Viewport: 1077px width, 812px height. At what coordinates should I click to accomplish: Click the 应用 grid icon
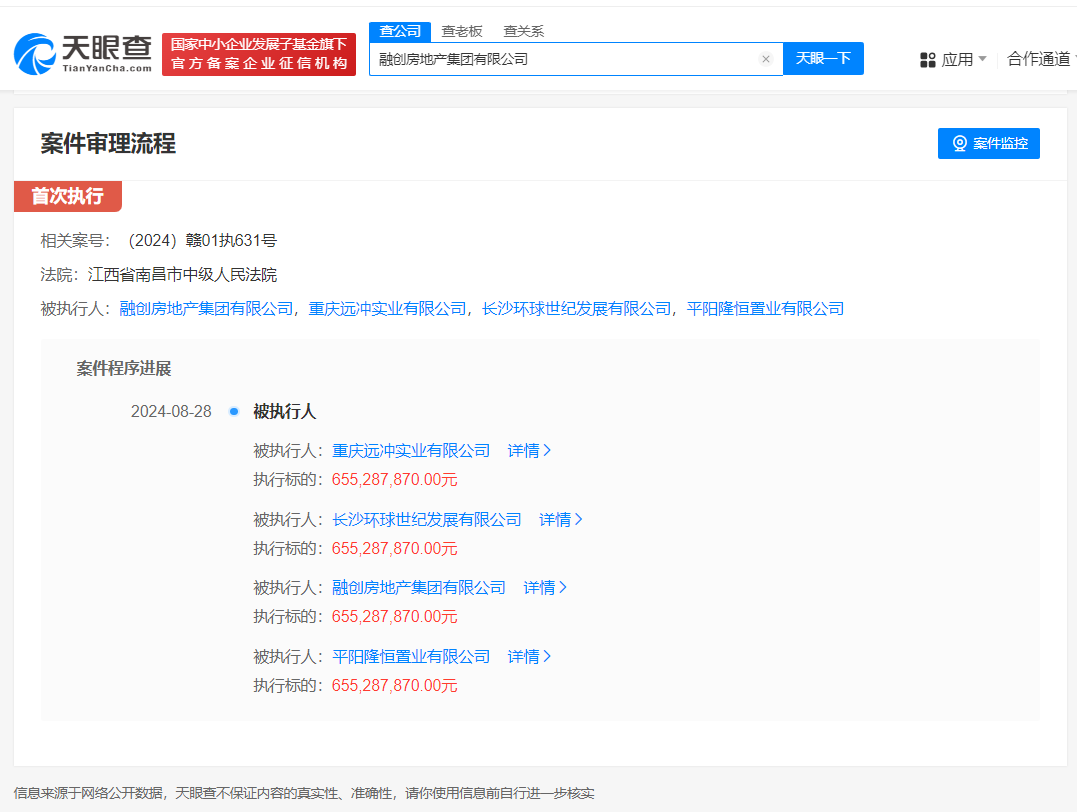click(x=928, y=60)
